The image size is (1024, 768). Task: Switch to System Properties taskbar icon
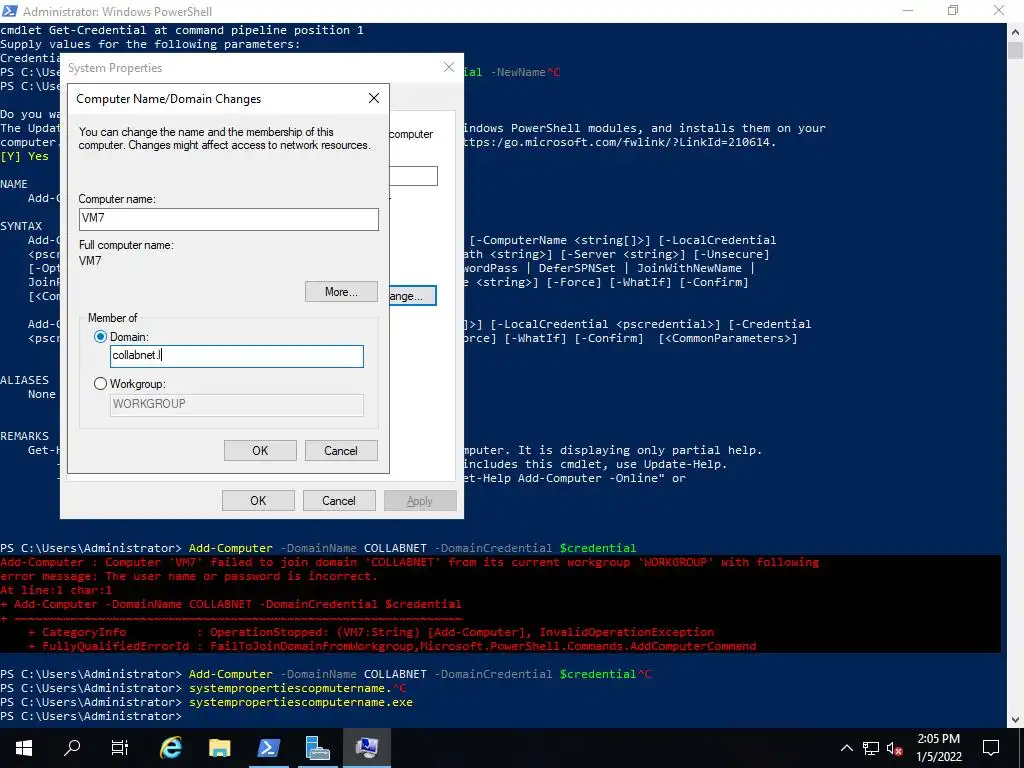coord(367,748)
